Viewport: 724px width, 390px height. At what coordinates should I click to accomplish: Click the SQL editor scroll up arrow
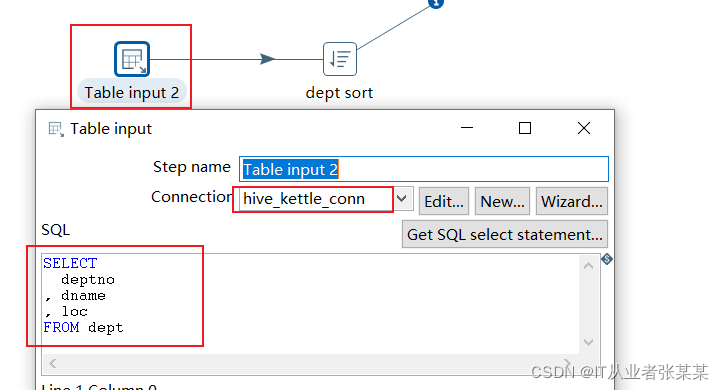[588, 265]
